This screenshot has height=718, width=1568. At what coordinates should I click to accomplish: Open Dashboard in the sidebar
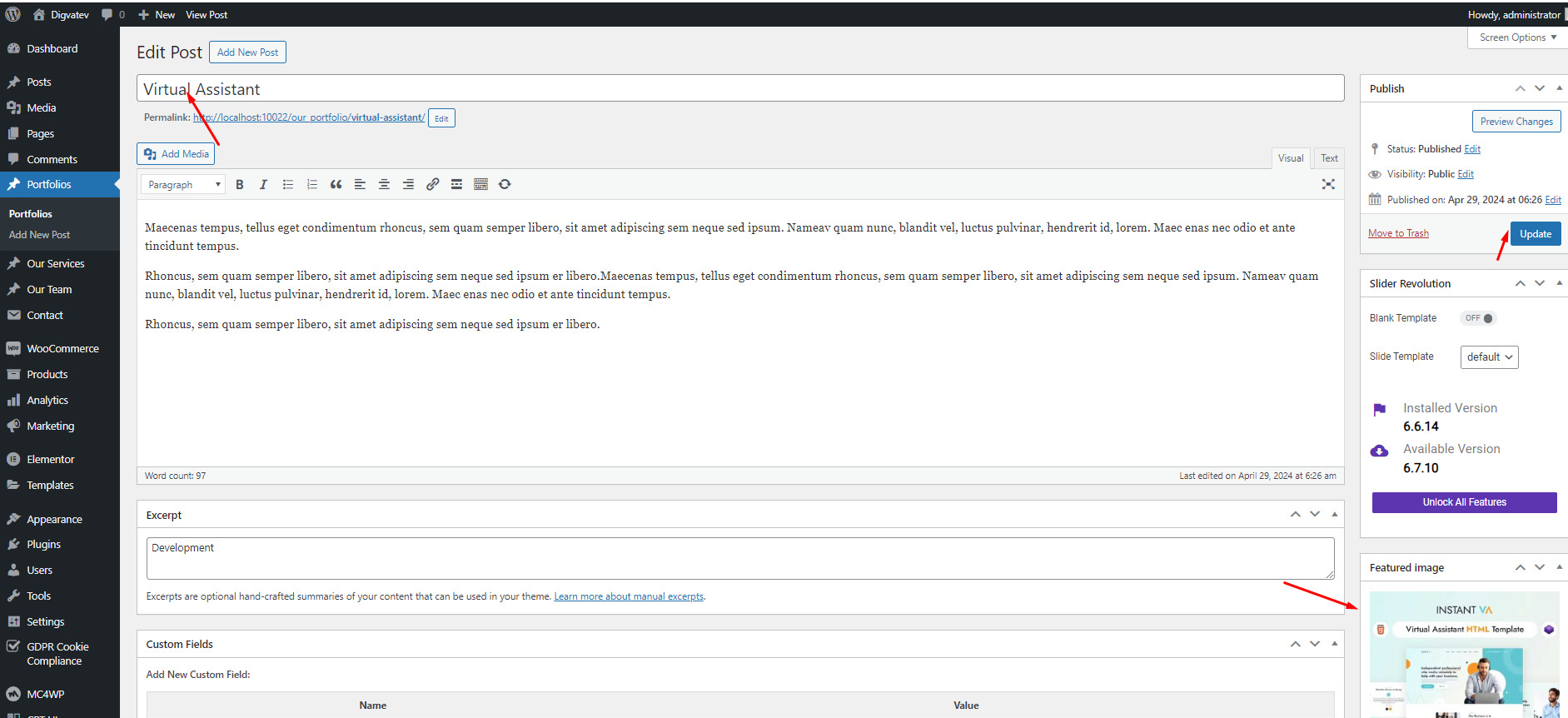[60, 48]
